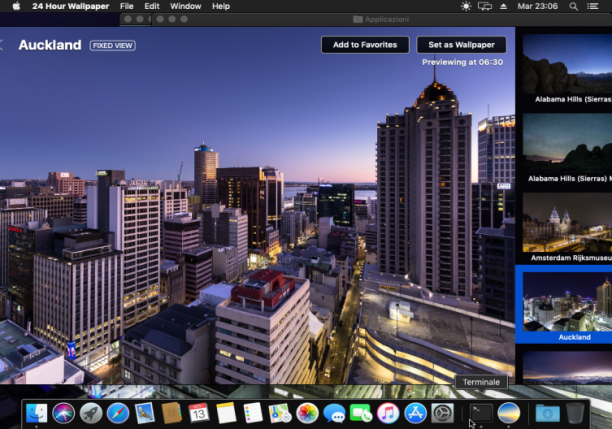Click the Applicazioni window title bar
The width and height of the screenshot is (612, 429).
coord(381,19)
